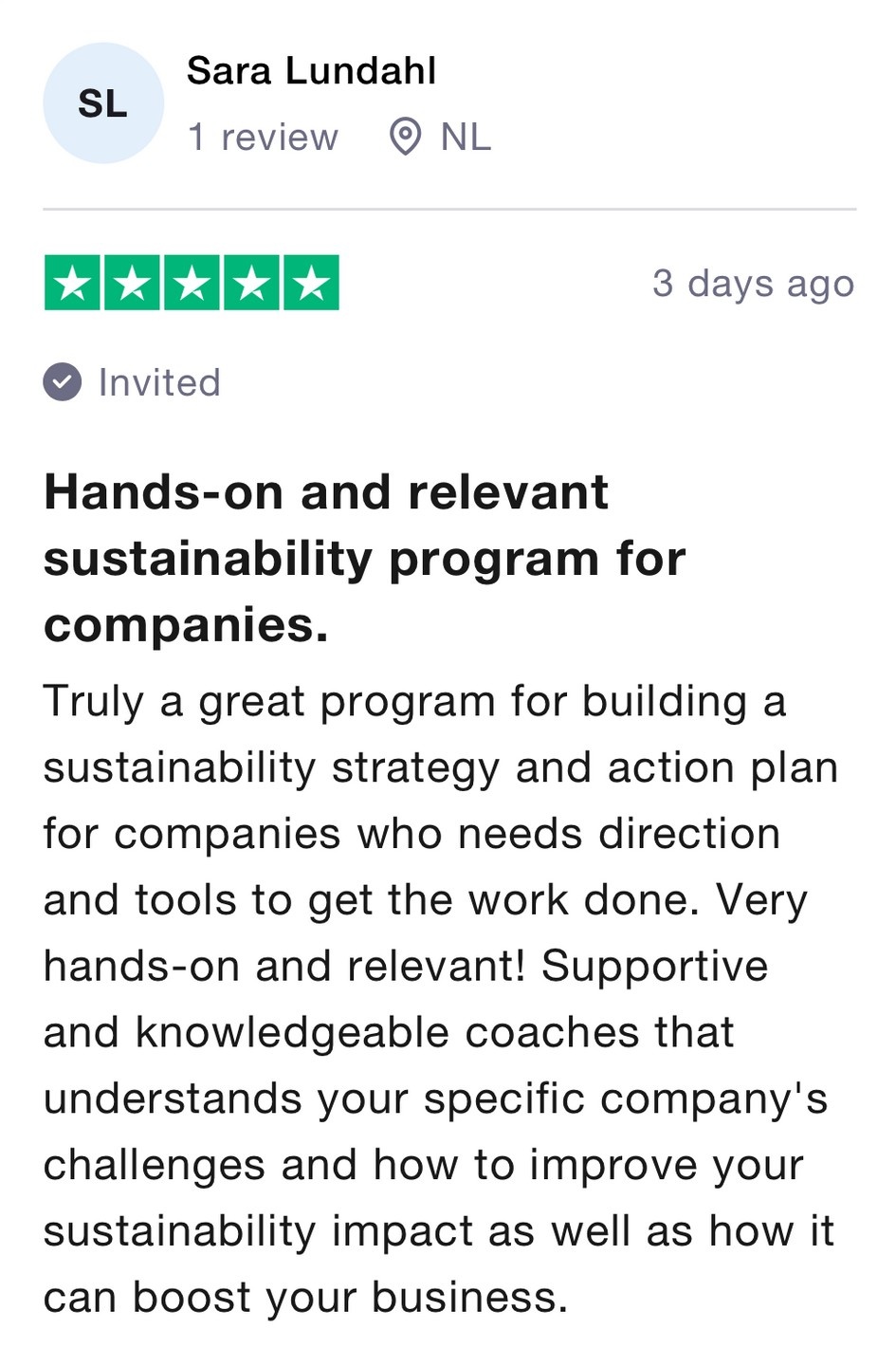Screen dimensions: 896x1366
Task: Click the fifth green star
Action: [312, 283]
